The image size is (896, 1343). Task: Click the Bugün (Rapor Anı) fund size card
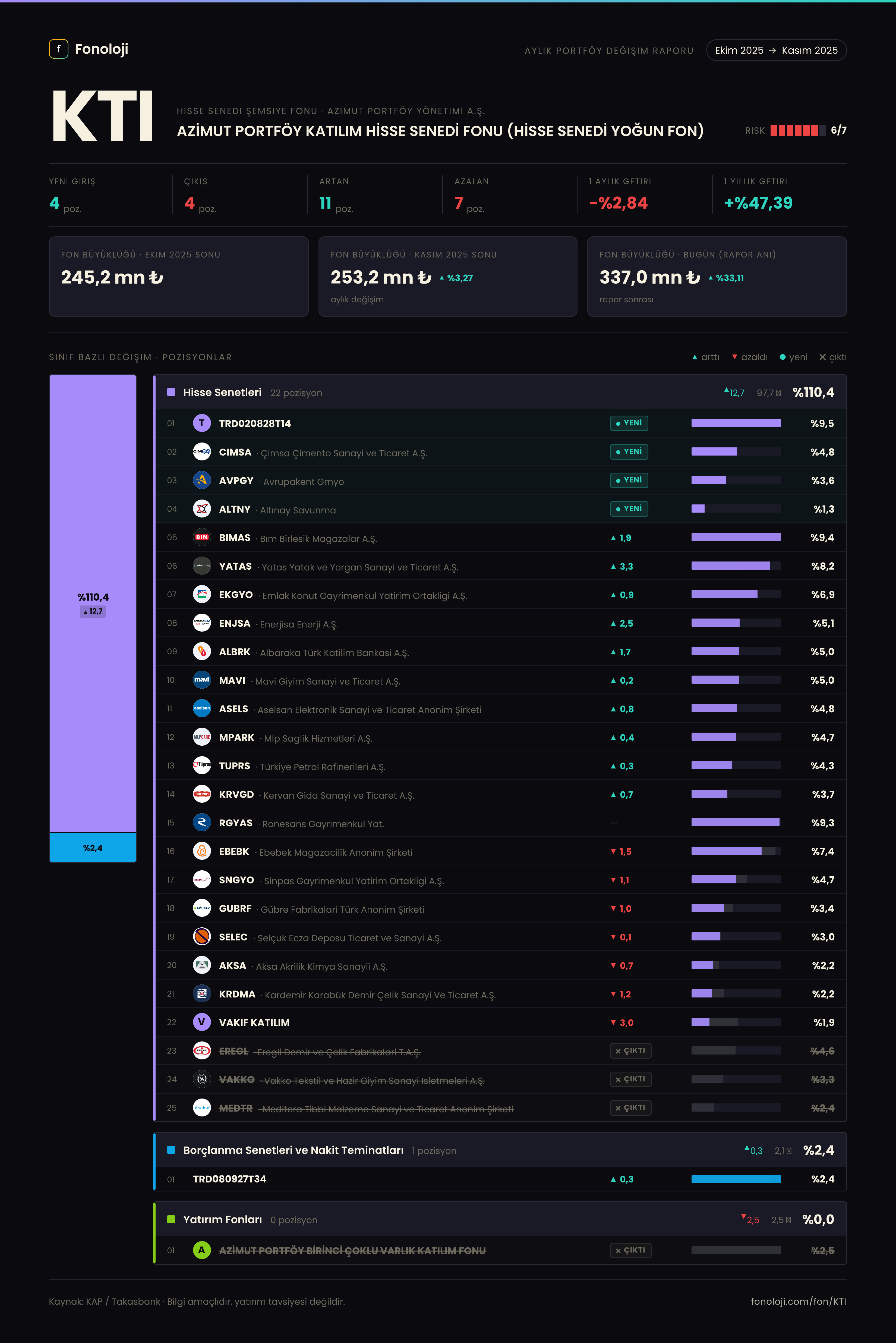tap(717, 277)
